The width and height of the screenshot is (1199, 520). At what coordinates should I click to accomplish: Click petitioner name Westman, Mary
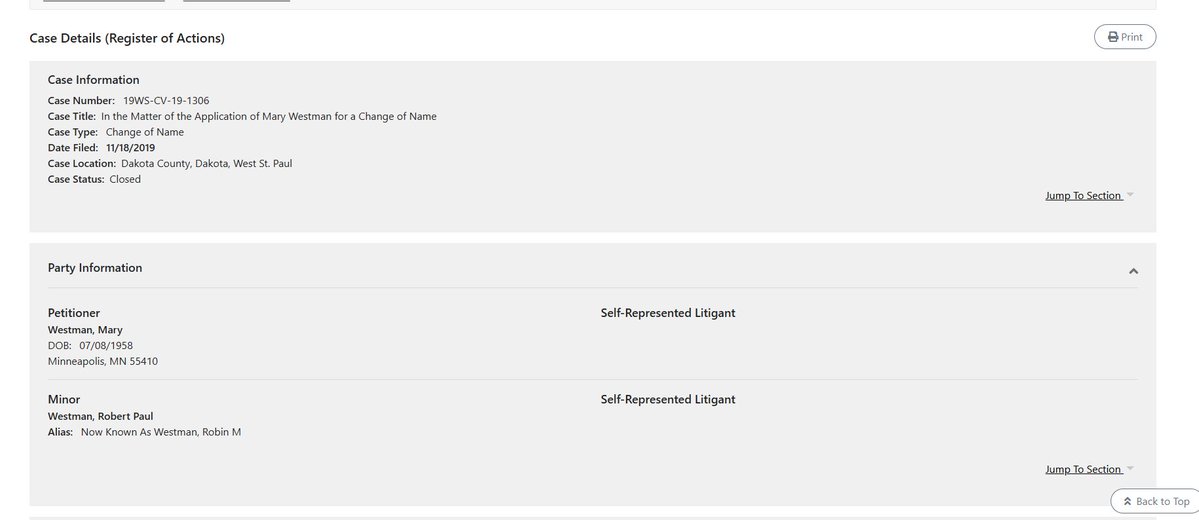(85, 329)
